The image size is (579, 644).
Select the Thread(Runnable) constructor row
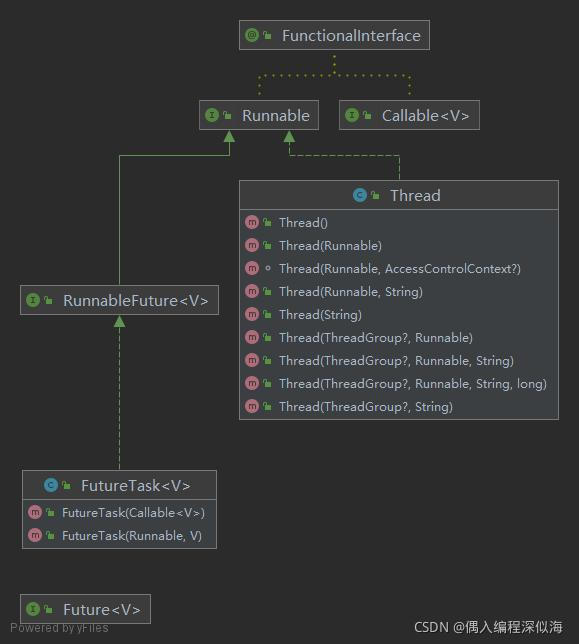(x=399, y=246)
